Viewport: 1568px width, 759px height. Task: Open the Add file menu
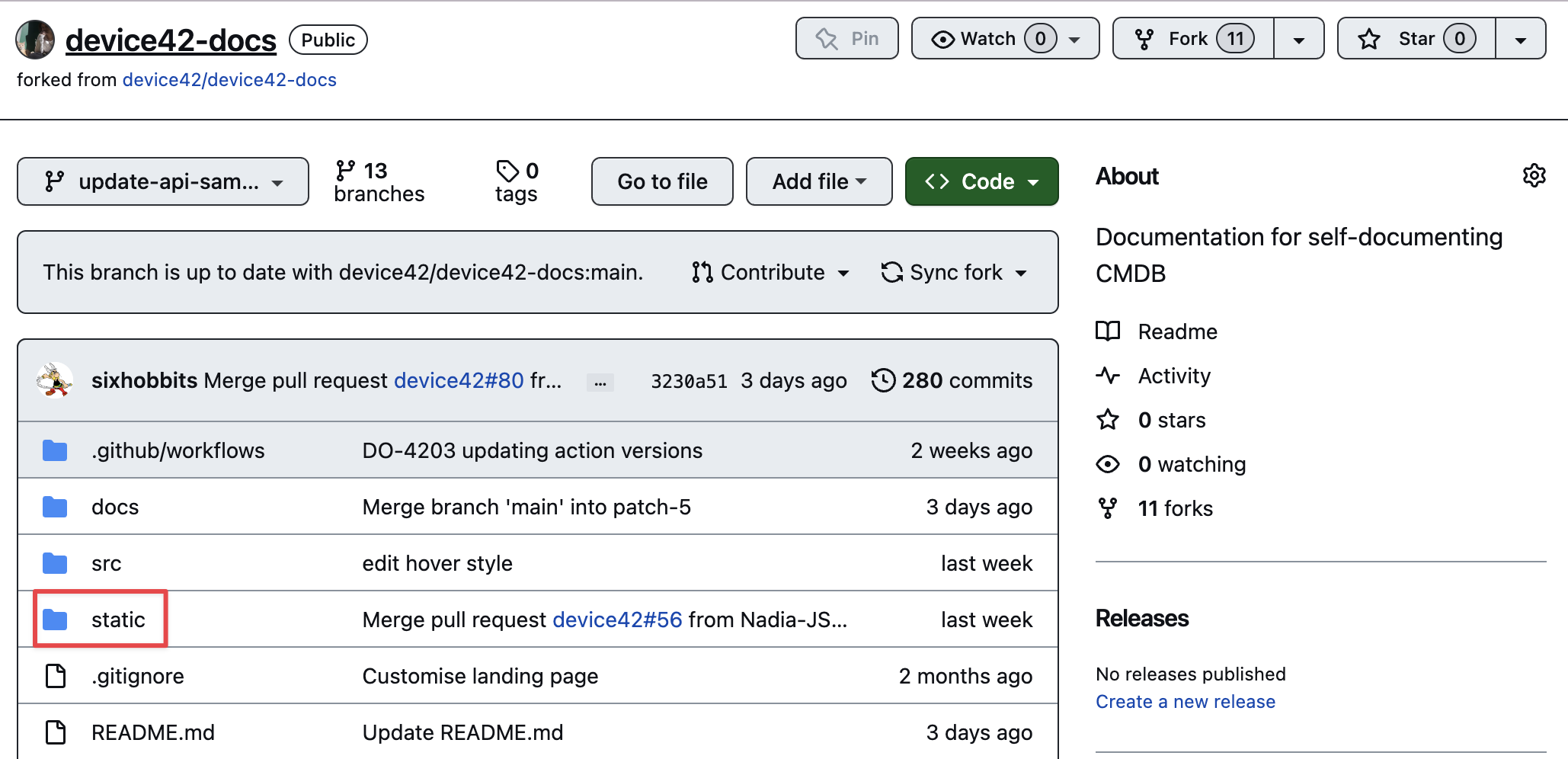[819, 181]
